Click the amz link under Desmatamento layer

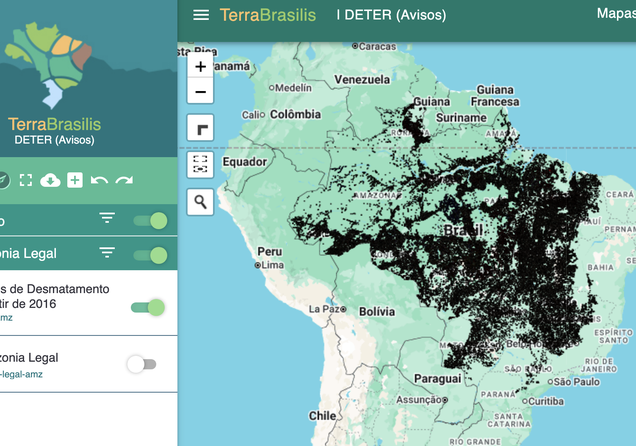(x=6, y=317)
